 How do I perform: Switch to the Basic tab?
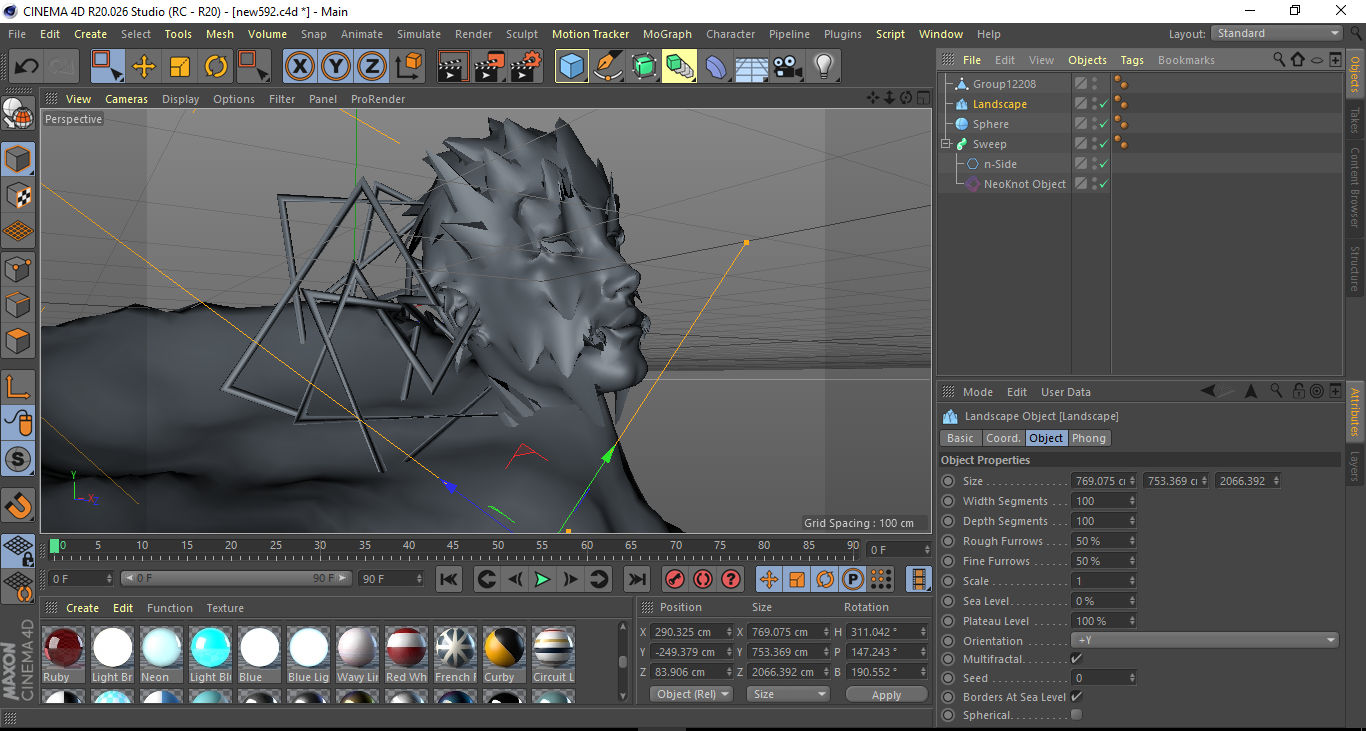[960, 438]
